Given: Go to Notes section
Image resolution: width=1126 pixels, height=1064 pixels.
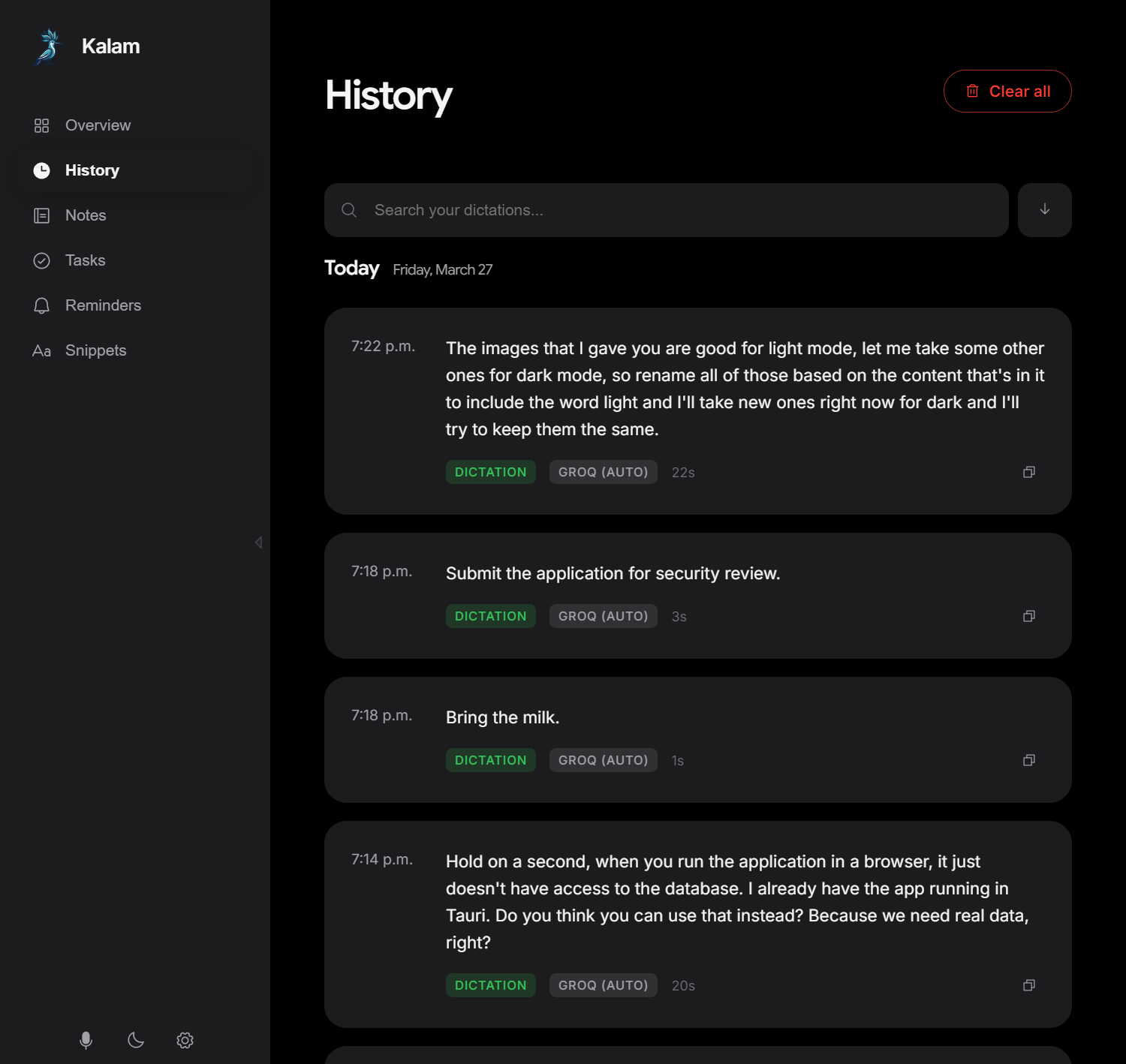Looking at the screenshot, I should coord(135,215).
